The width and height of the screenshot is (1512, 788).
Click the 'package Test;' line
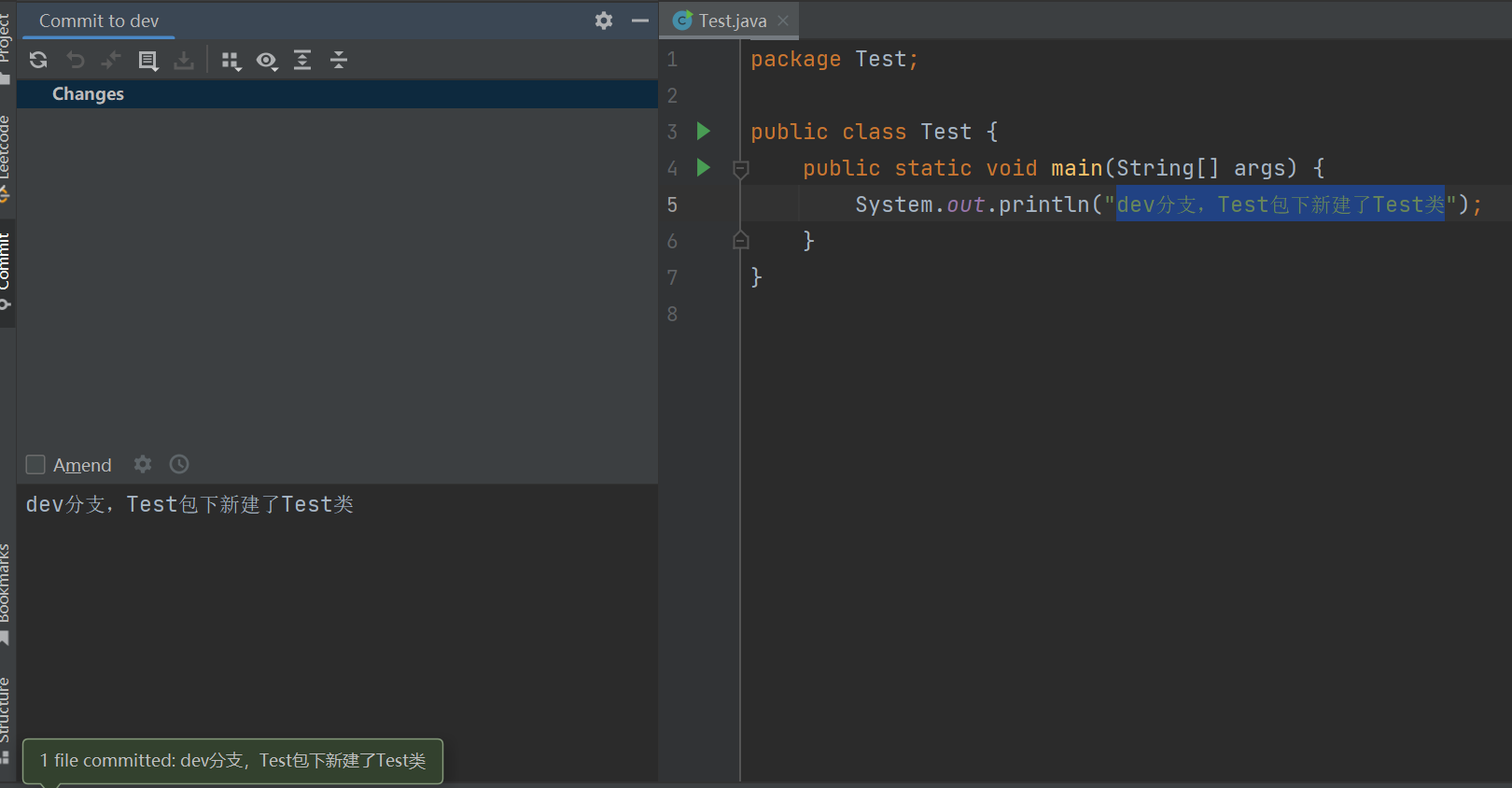coord(834,59)
